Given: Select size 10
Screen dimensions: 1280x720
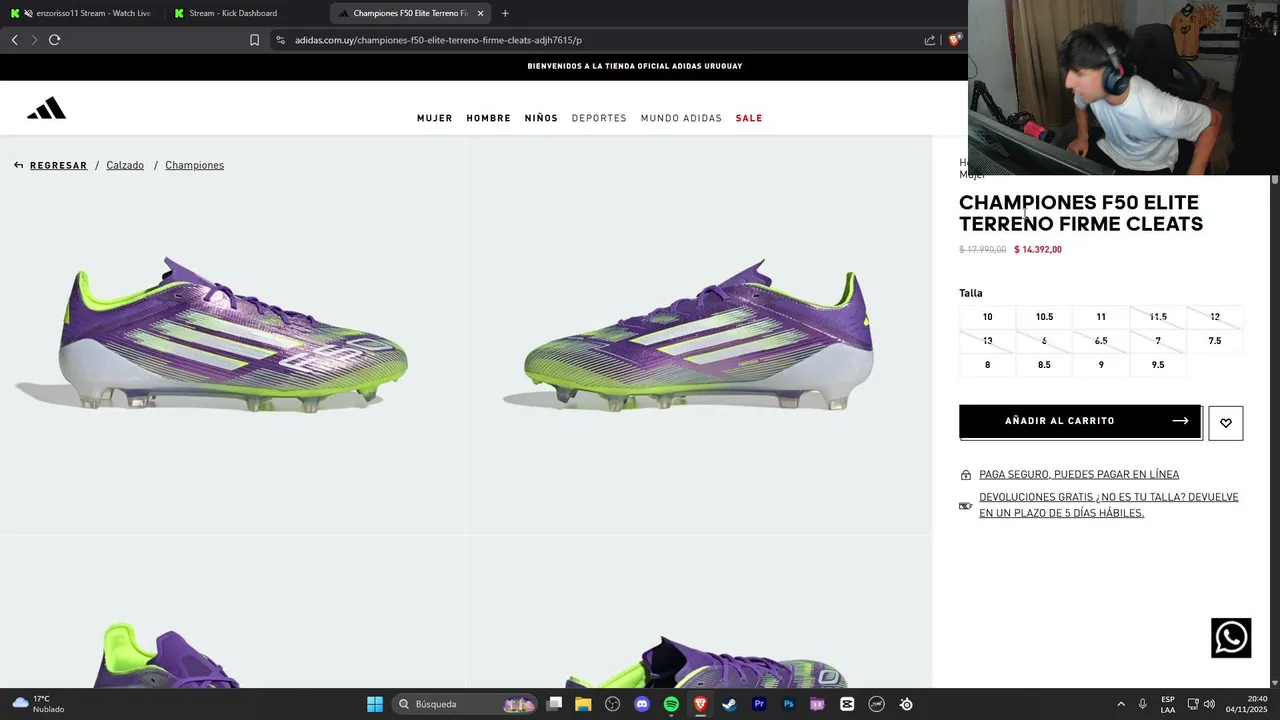Looking at the screenshot, I should (x=987, y=317).
